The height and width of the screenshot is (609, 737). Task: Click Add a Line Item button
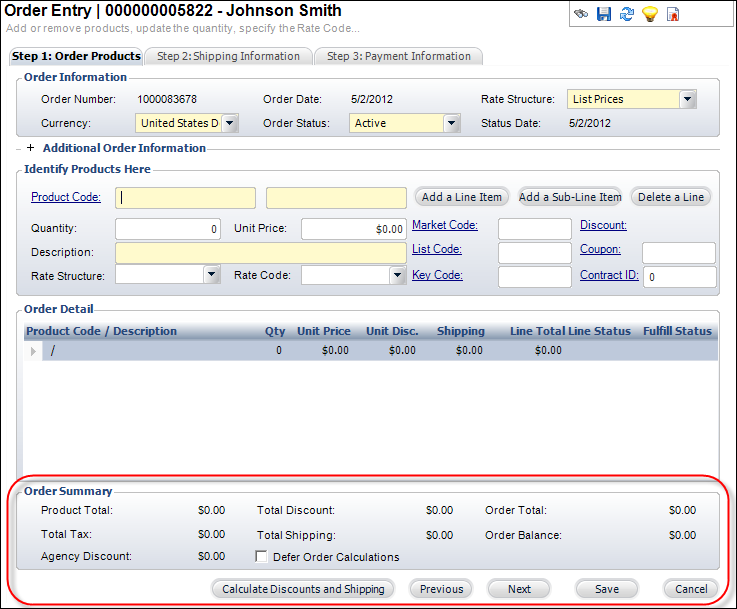(461, 197)
